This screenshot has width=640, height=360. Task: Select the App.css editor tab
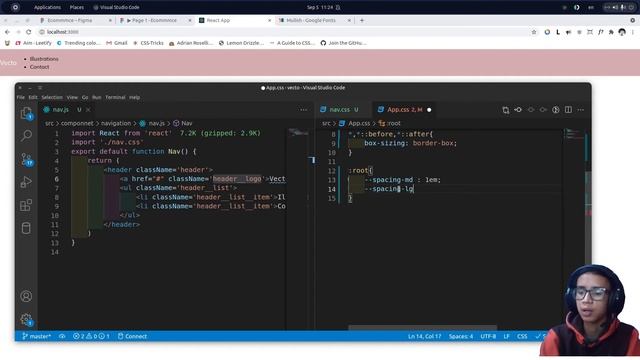click(x=404, y=110)
